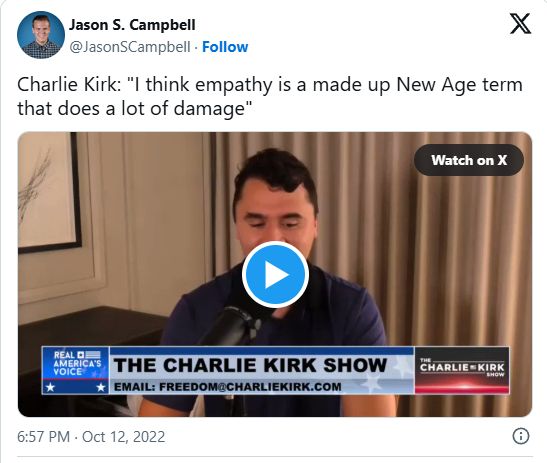Open the tweet info icon
The image size is (547, 463).
click(x=521, y=436)
